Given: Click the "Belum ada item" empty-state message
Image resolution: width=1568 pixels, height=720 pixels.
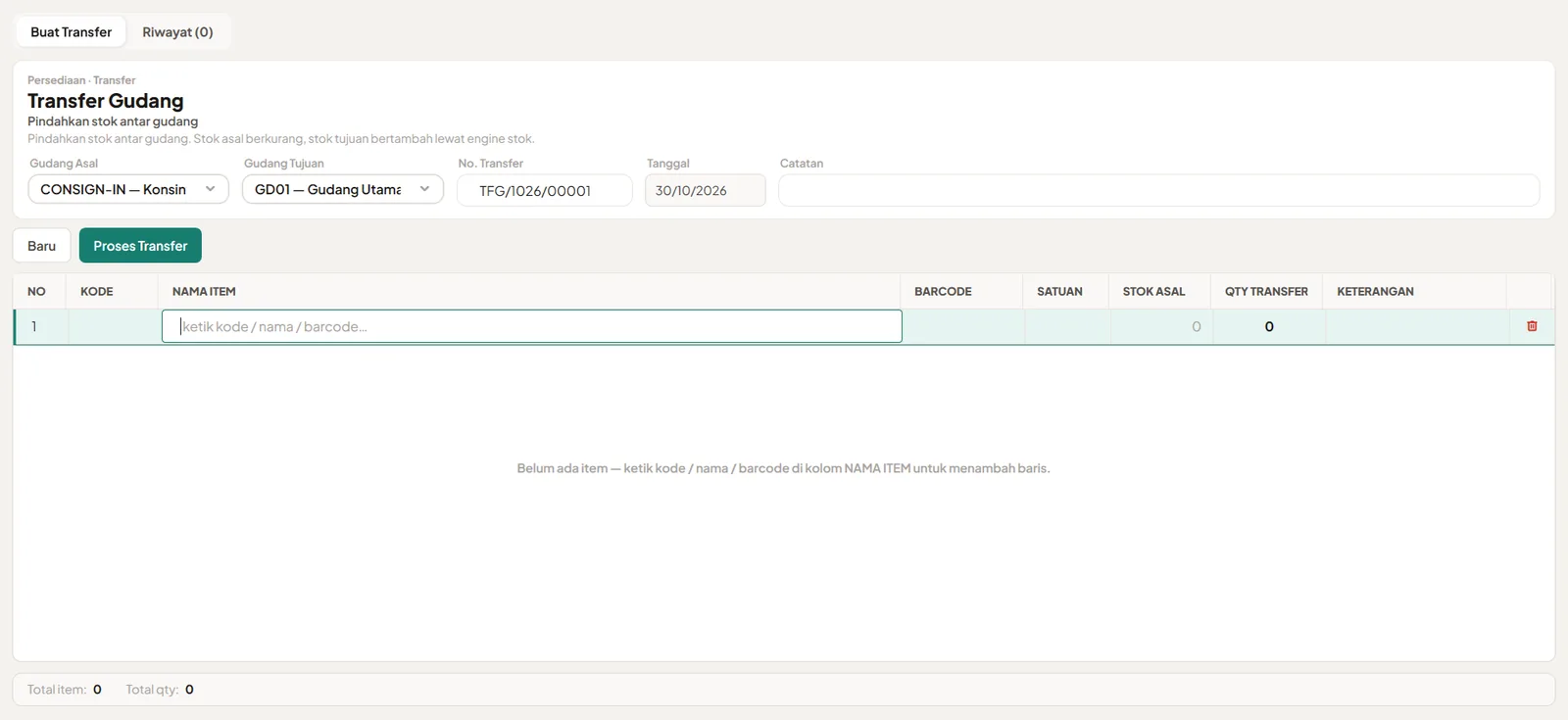Looking at the screenshot, I should pyautogui.click(x=783, y=468).
